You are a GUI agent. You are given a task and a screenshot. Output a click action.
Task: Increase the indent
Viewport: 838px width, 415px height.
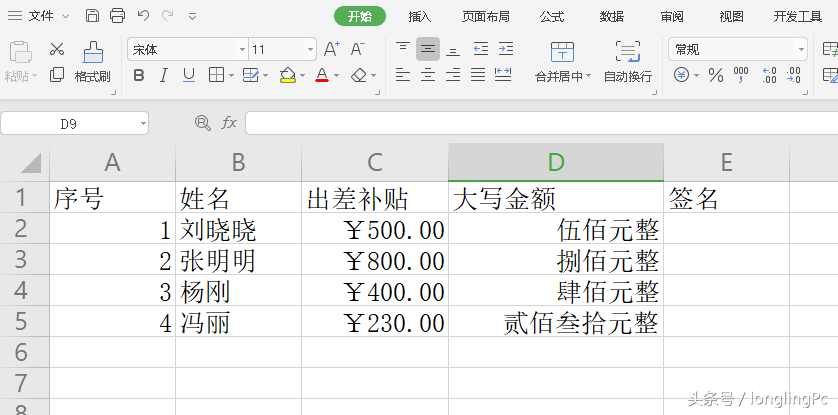click(x=506, y=49)
